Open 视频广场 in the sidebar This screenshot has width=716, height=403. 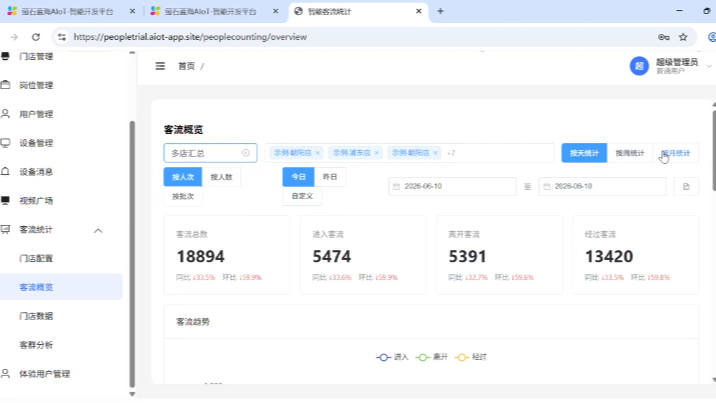(x=36, y=200)
